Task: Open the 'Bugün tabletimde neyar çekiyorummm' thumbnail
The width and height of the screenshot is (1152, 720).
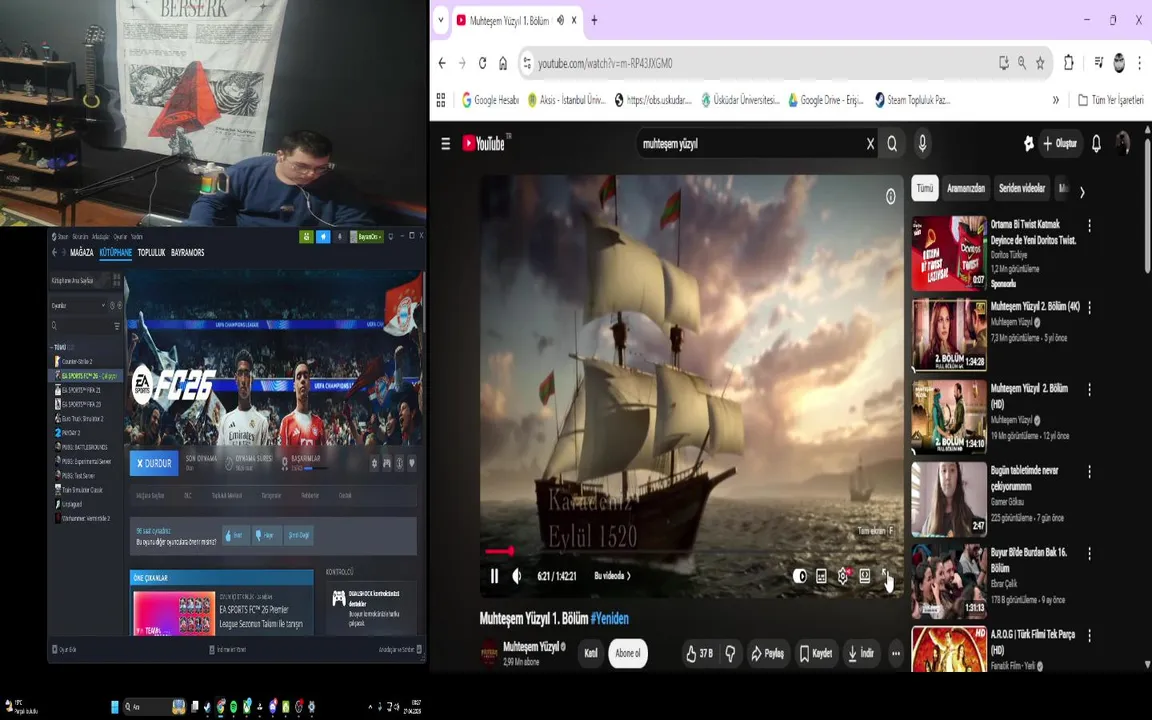Action: [948, 500]
